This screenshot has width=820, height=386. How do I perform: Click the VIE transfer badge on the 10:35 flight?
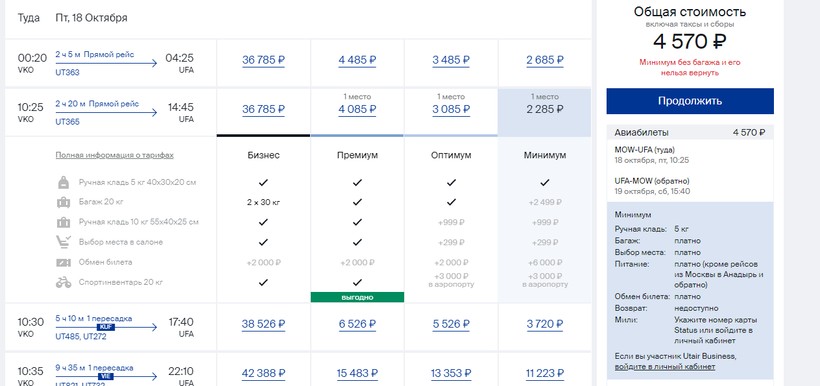(106, 376)
